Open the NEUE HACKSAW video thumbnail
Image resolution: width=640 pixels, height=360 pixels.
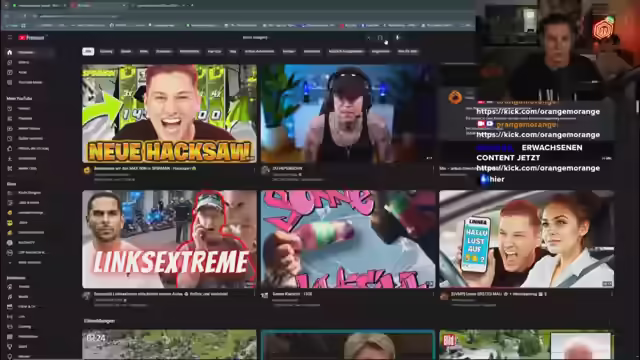(169, 113)
